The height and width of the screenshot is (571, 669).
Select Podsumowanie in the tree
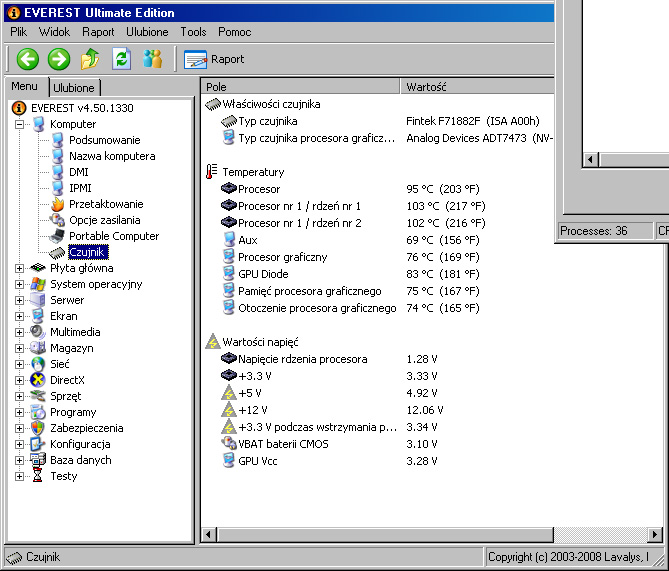click(105, 140)
